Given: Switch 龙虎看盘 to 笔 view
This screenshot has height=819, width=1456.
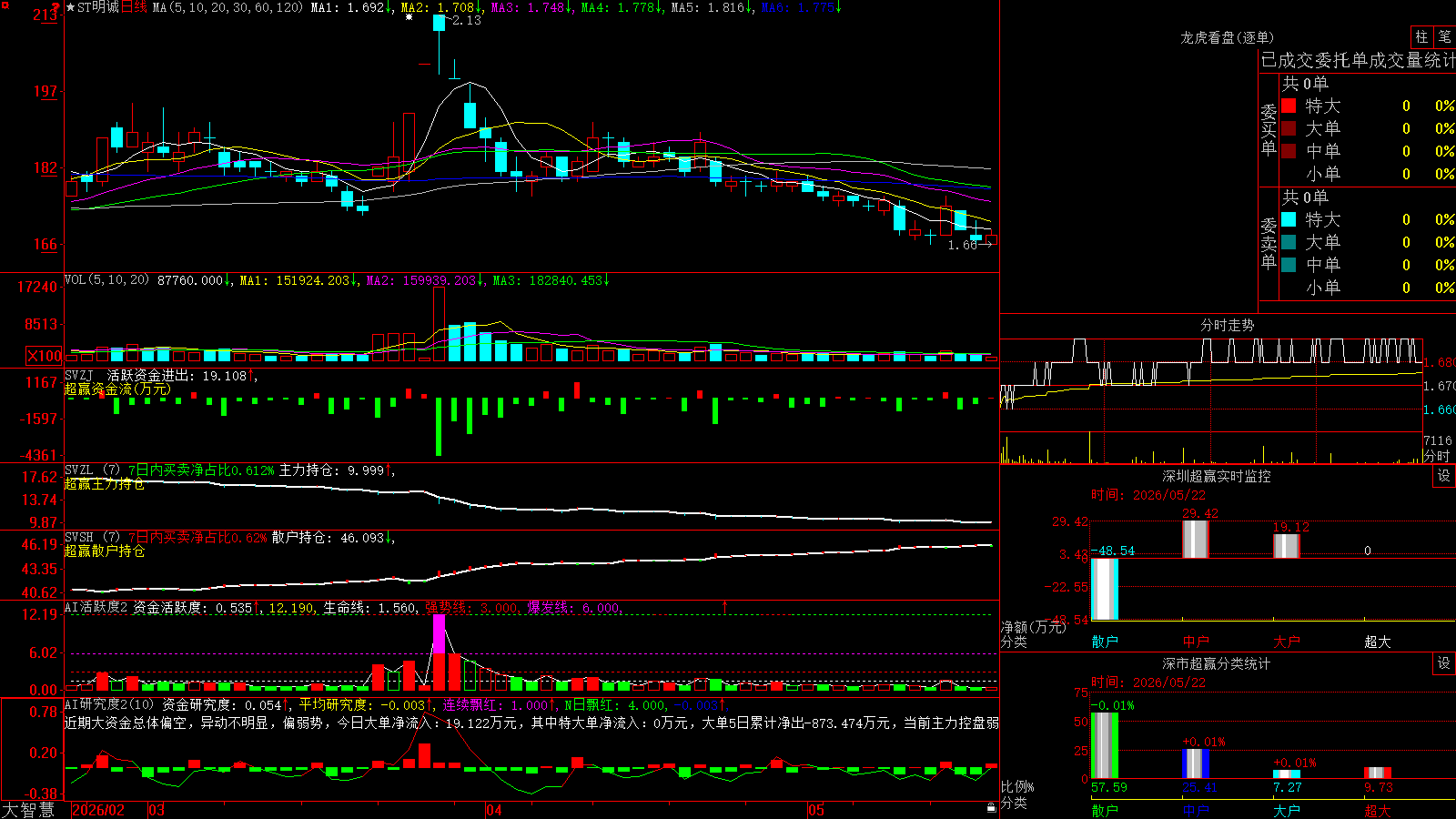Looking at the screenshot, I should (1444, 36).
